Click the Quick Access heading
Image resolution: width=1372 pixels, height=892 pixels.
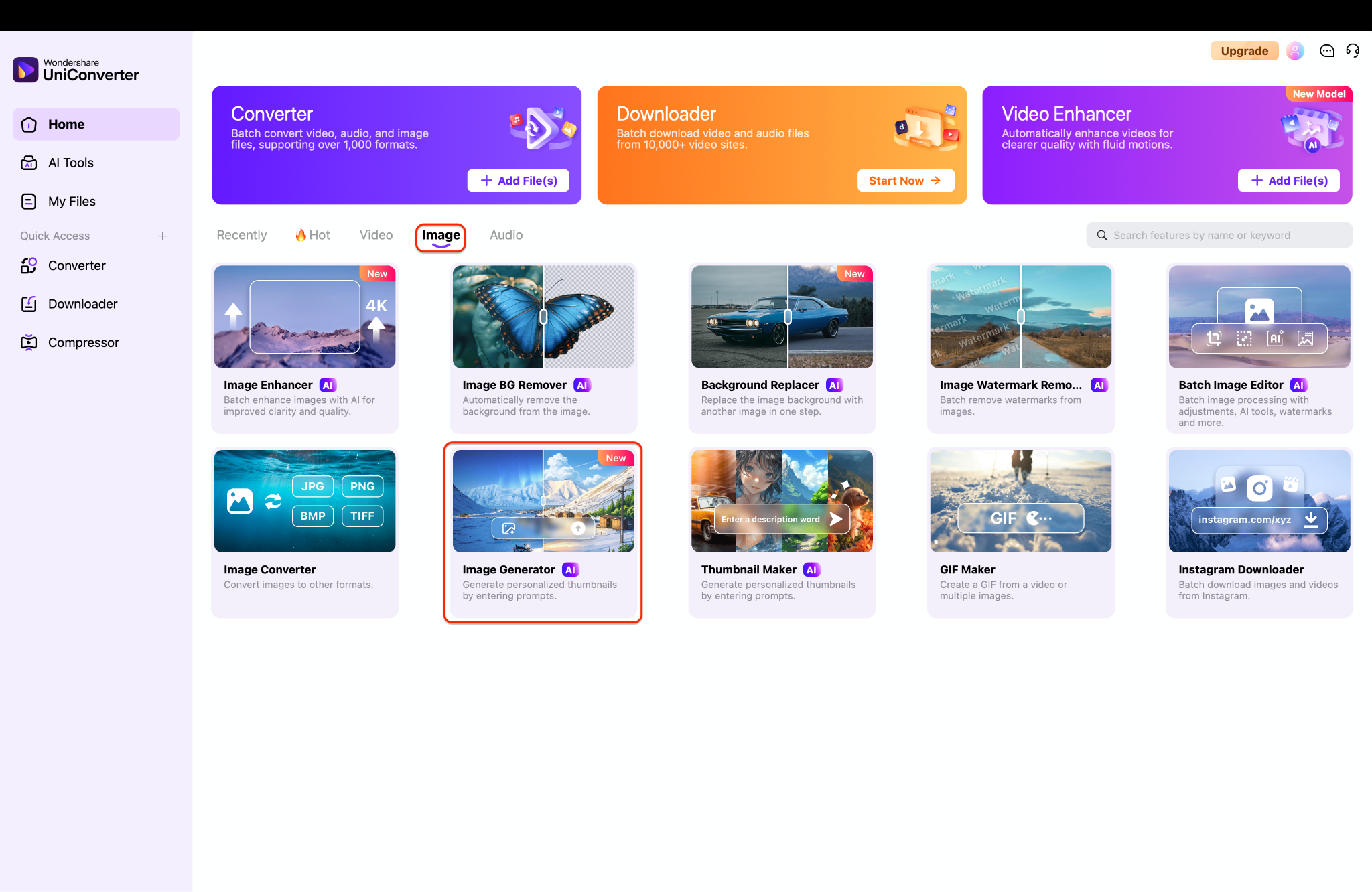coord(55,236)
